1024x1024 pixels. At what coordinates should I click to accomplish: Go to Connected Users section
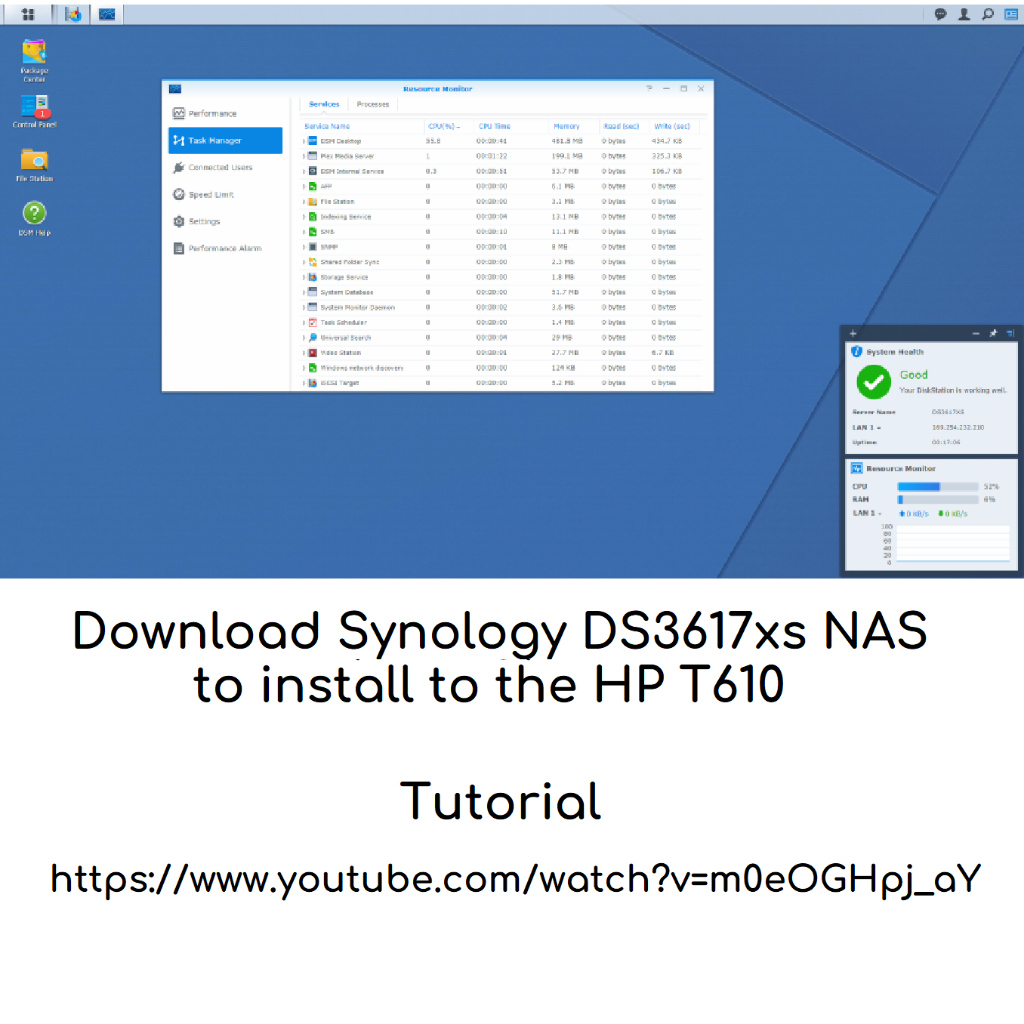[x=220, y=168]
